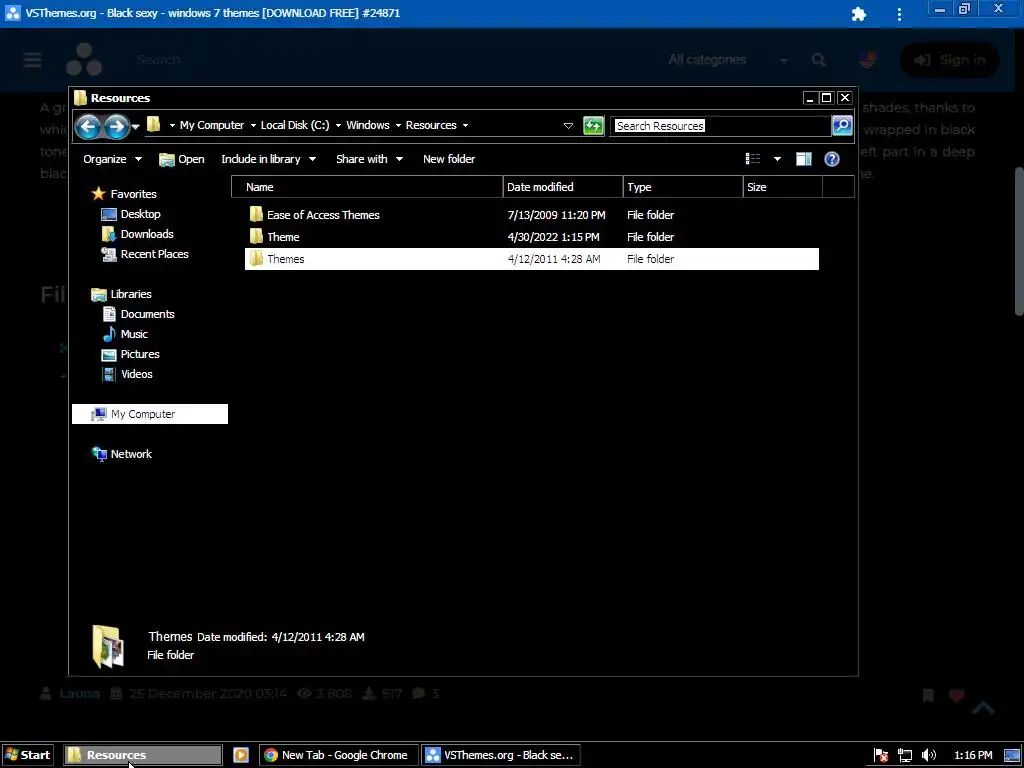Open the Include in library menu
The height and width of the screenshot is (768, 1024).
pyautogui.click(x=268, y=159)
